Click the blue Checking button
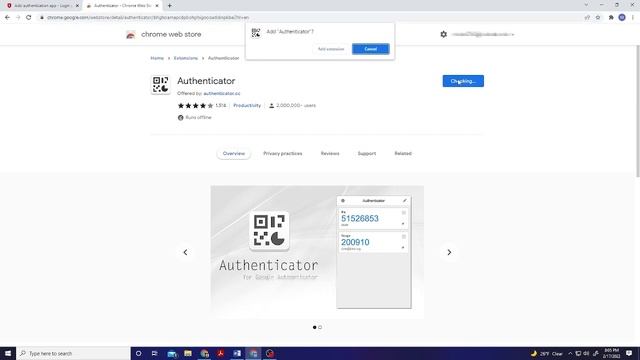 tap(463, 81)
